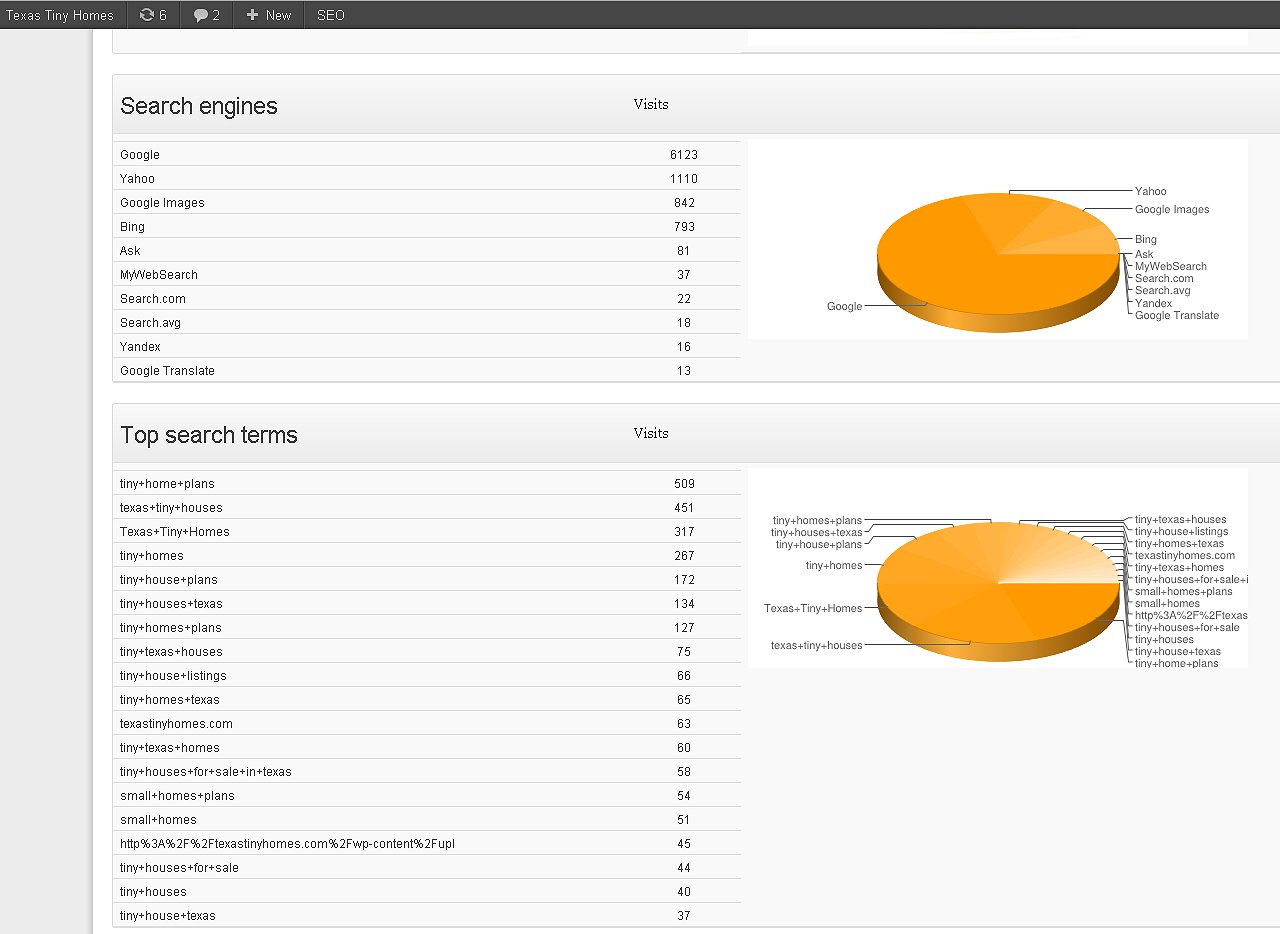The height and width of the screenshot is (934, 1280).
Task: Open the comments bubble icon showing 2
Action: click(200, 15)
